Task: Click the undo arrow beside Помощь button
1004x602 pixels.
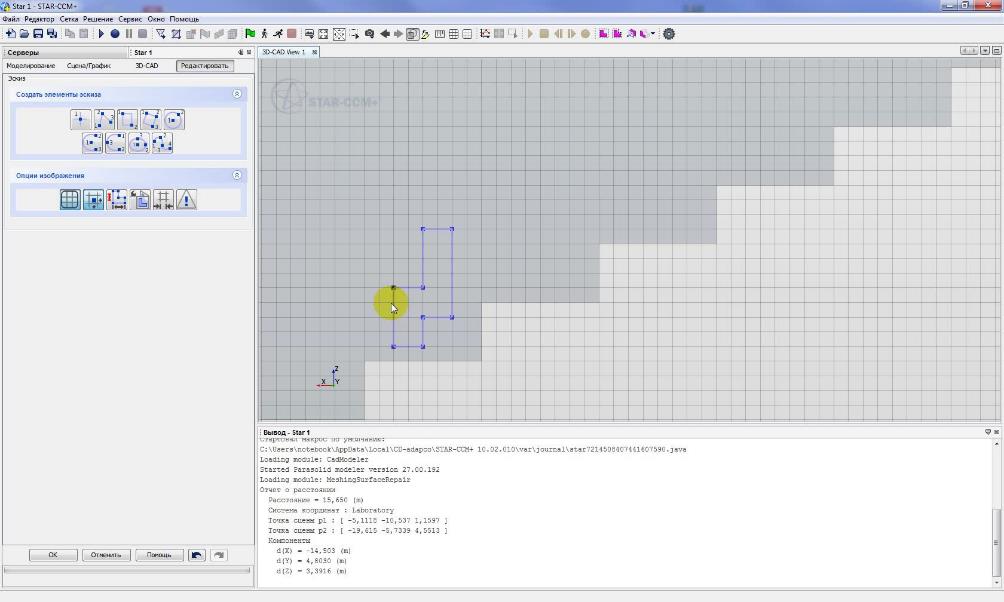Action: coord(197,555)
